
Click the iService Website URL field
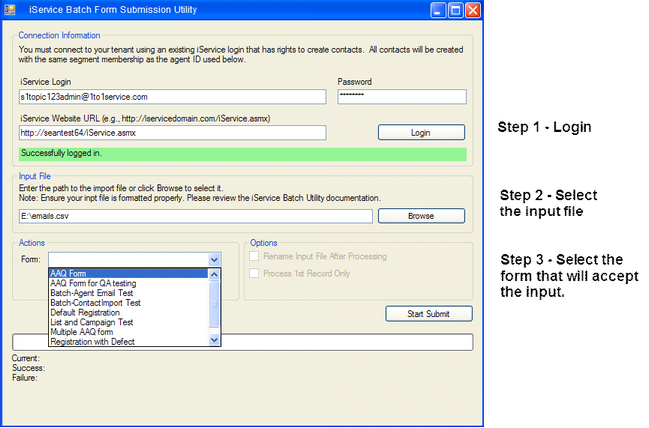tap(173, 133)
